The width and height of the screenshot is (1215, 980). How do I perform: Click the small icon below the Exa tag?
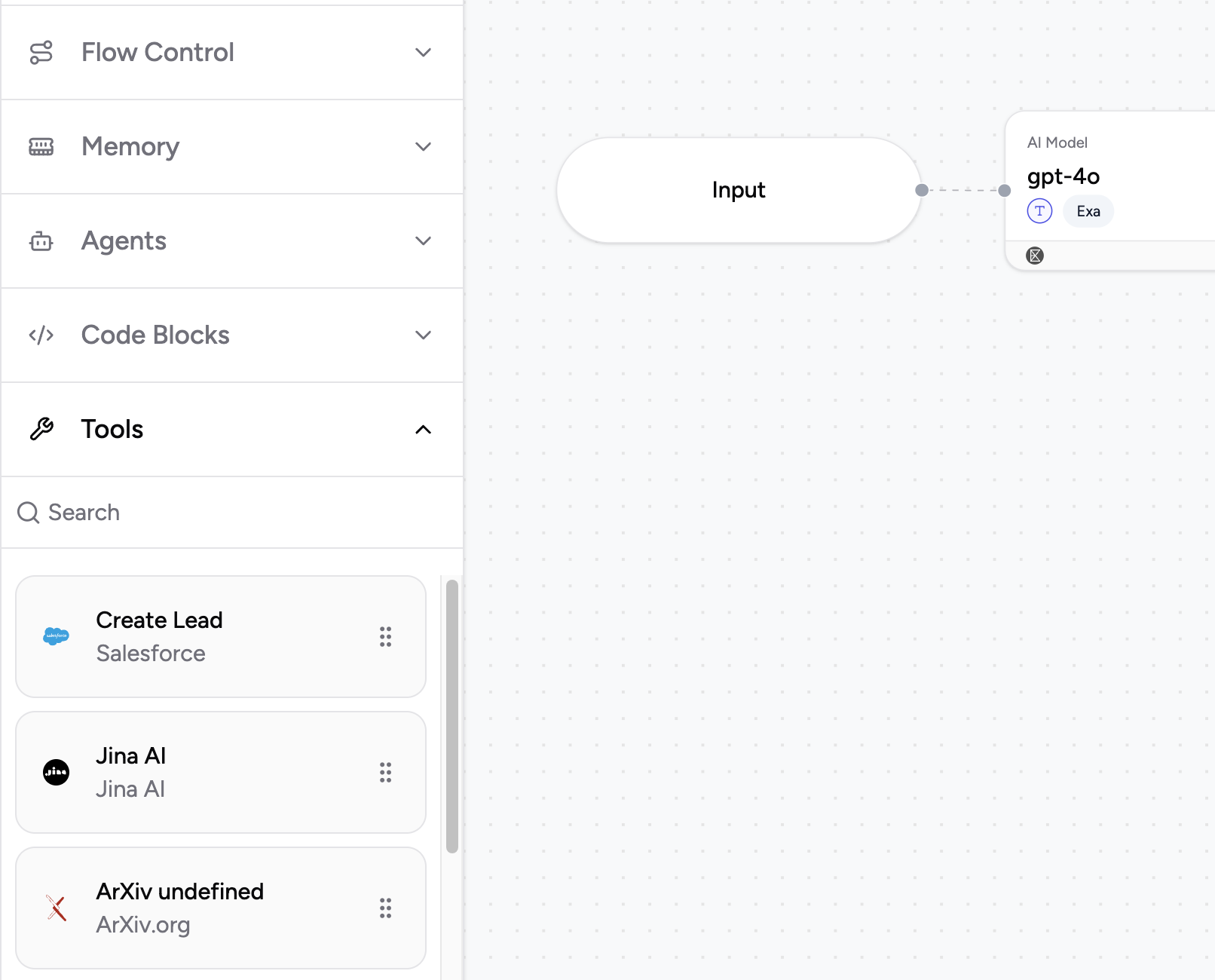[1036, 256]
